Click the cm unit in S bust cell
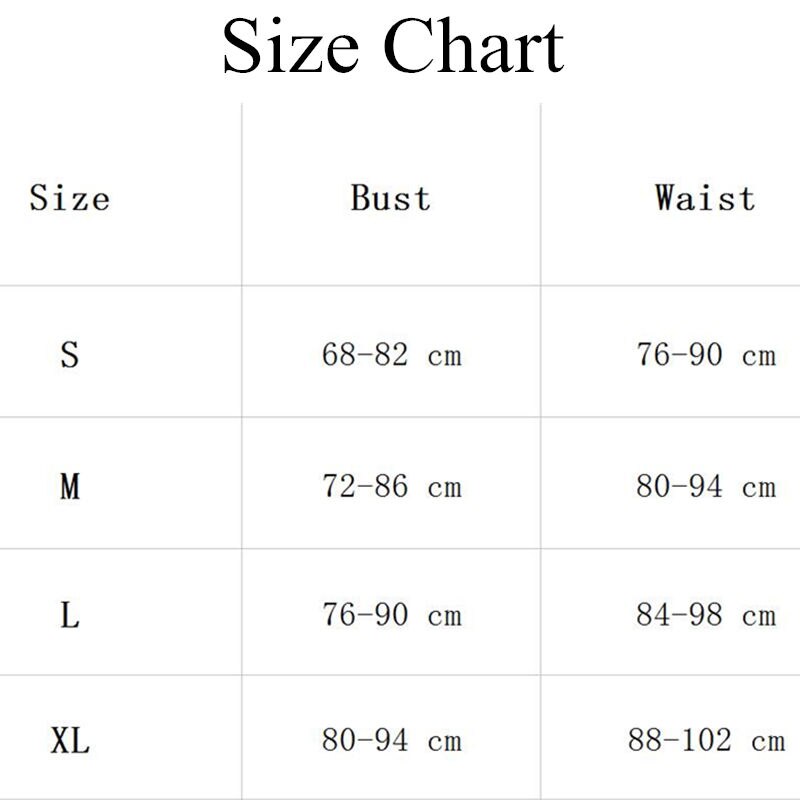 click(x=445, y=357)
